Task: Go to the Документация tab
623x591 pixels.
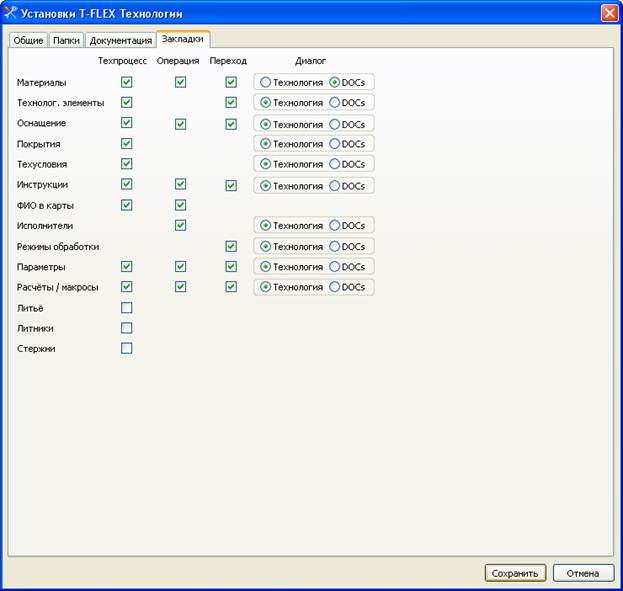Action: pos(120,41)
